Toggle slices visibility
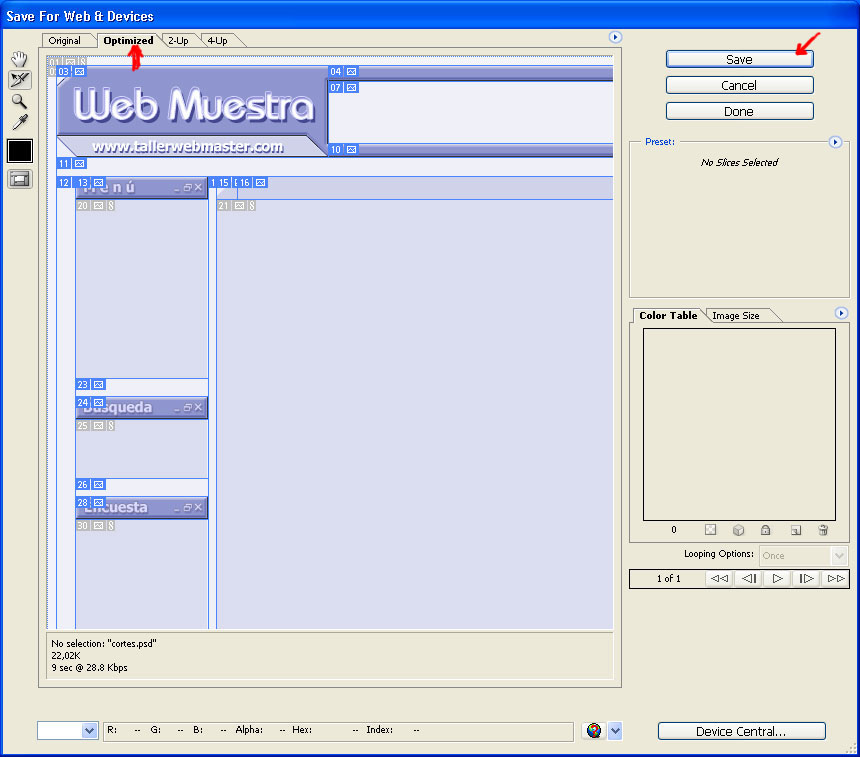 [x=18, y=176]
